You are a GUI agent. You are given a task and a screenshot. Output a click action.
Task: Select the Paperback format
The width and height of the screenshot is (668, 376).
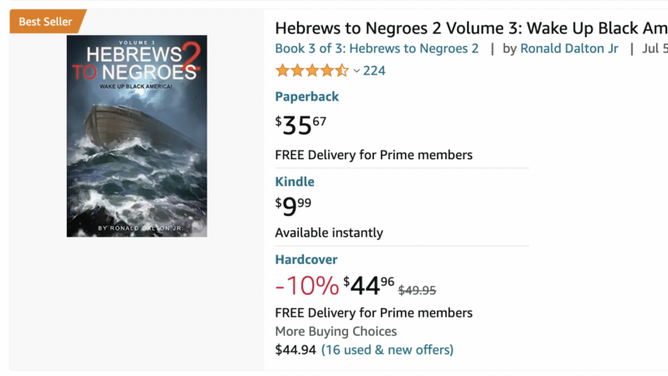pyautogui.click(x=307, y=97)
